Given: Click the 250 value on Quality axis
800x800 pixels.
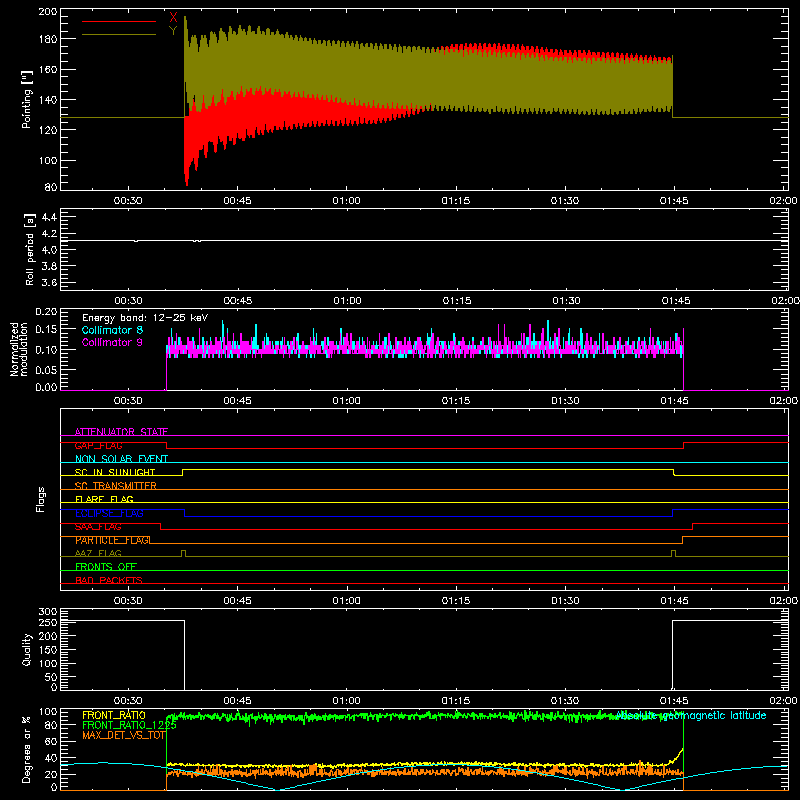Looking at the screenshot, I should point(48,622).
